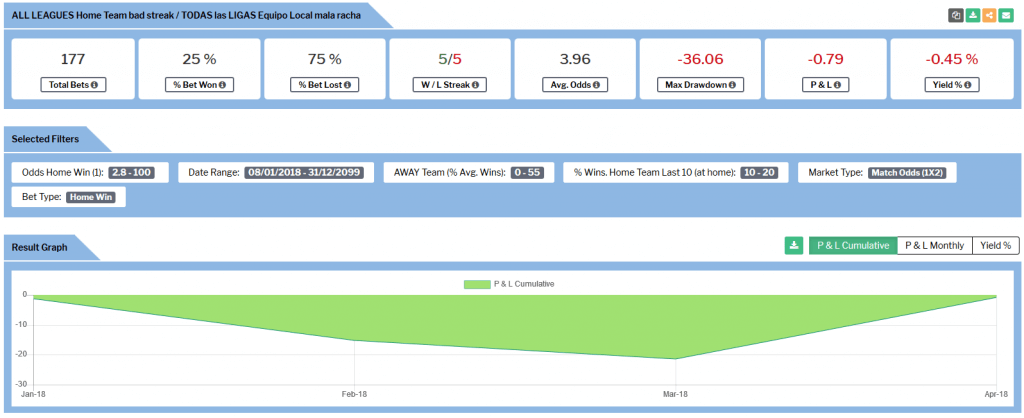Click the % Bet Won info label

click(x=199, y=85)
